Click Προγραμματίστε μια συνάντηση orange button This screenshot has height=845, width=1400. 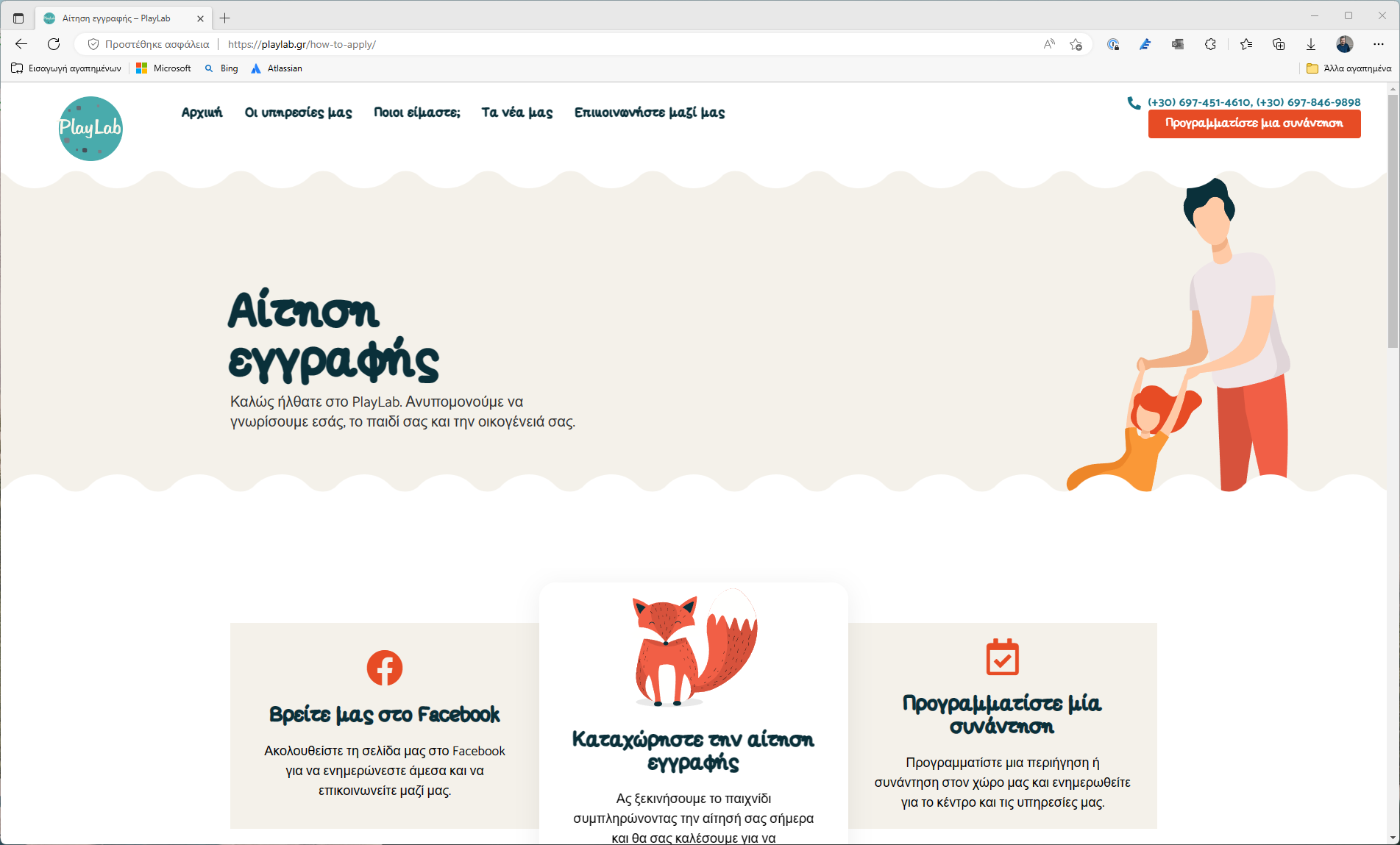[1254, 124]
